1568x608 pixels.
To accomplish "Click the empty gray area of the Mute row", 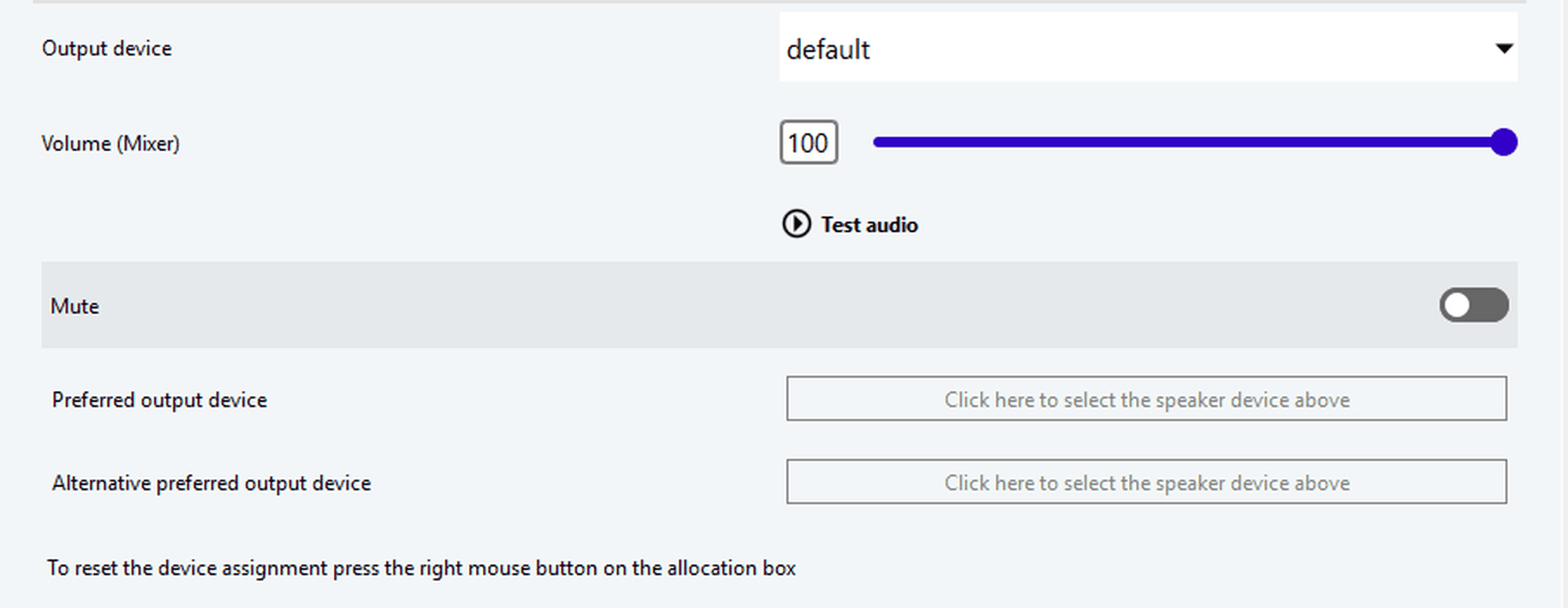I will coord(706,306).
